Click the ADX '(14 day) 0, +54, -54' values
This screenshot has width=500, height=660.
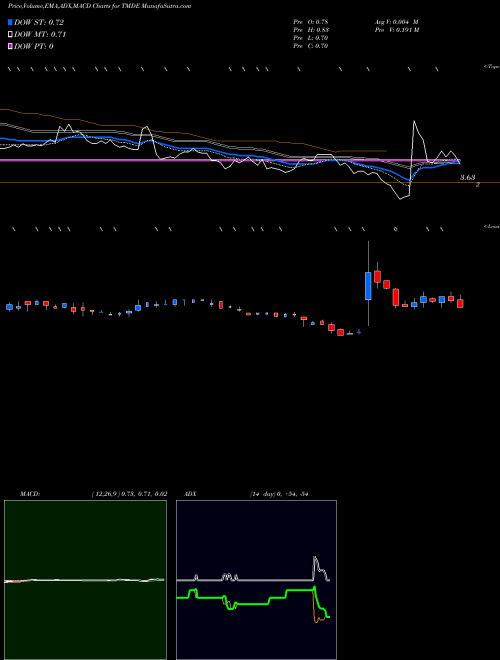pos(279,494)
